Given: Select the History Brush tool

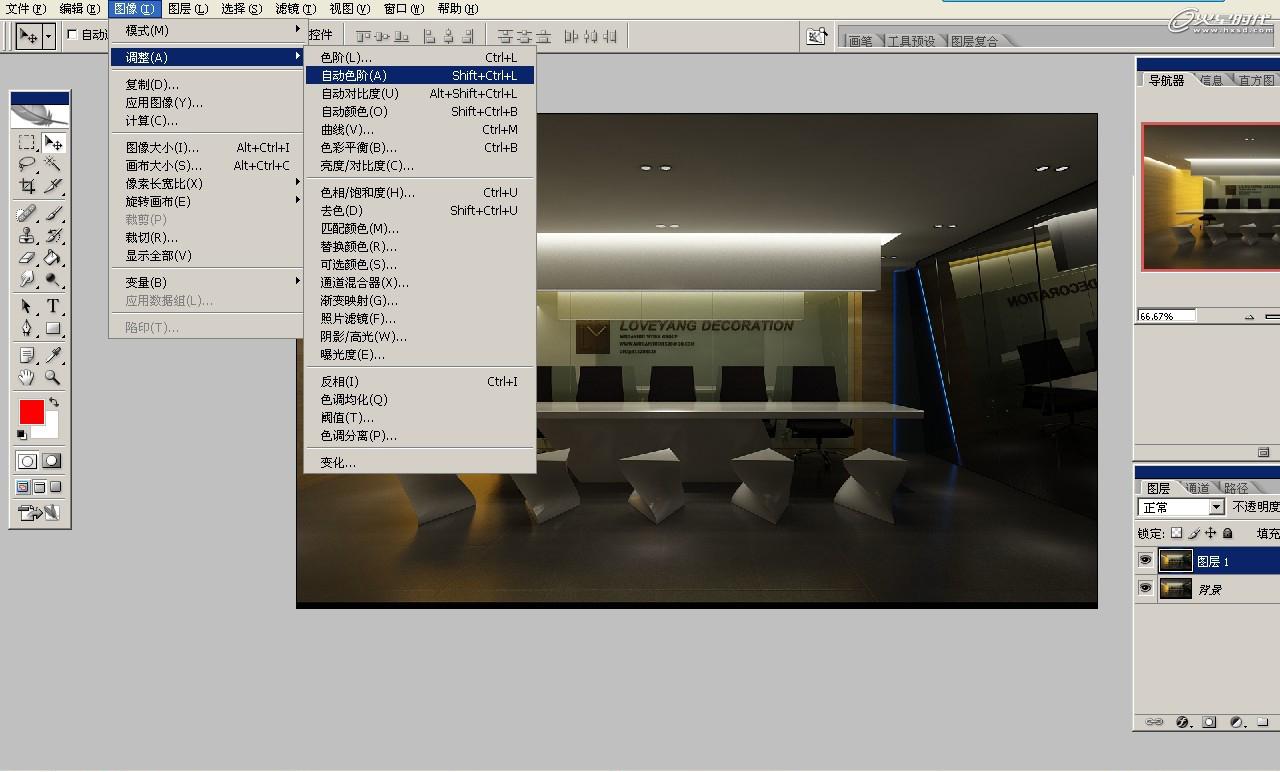Looking at the screenshot, I should [53, 235].
